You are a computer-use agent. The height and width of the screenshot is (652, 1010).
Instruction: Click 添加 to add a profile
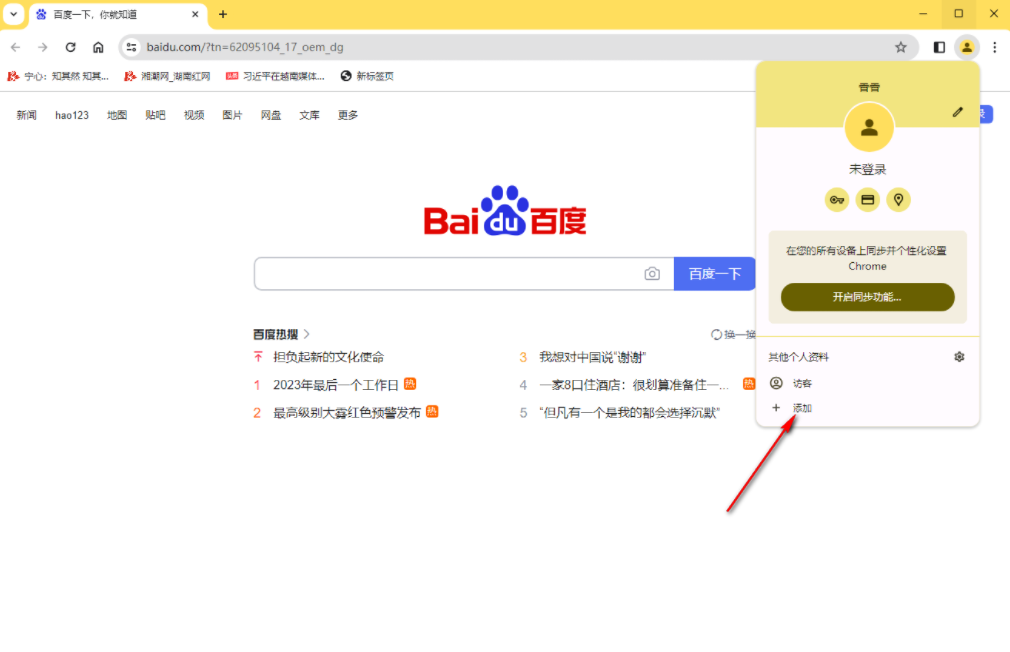868,408
